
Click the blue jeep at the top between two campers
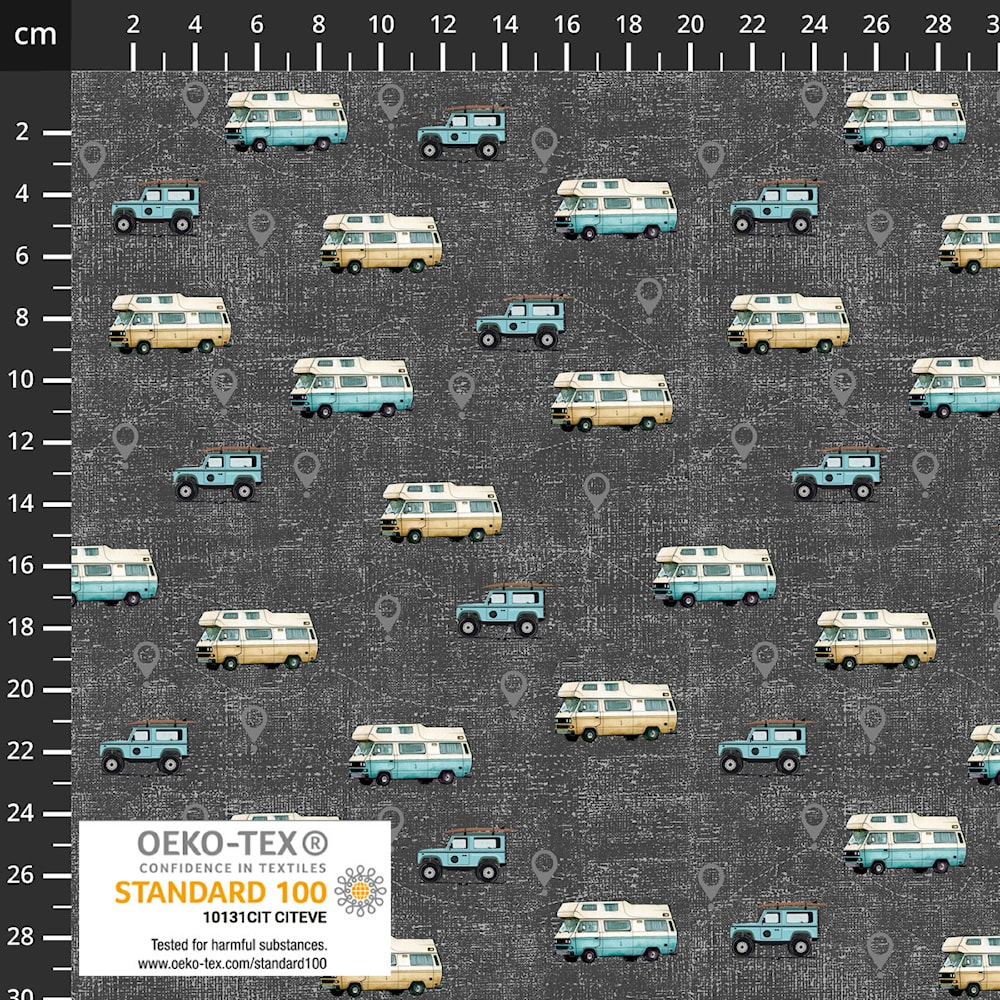tap(462, 133)
